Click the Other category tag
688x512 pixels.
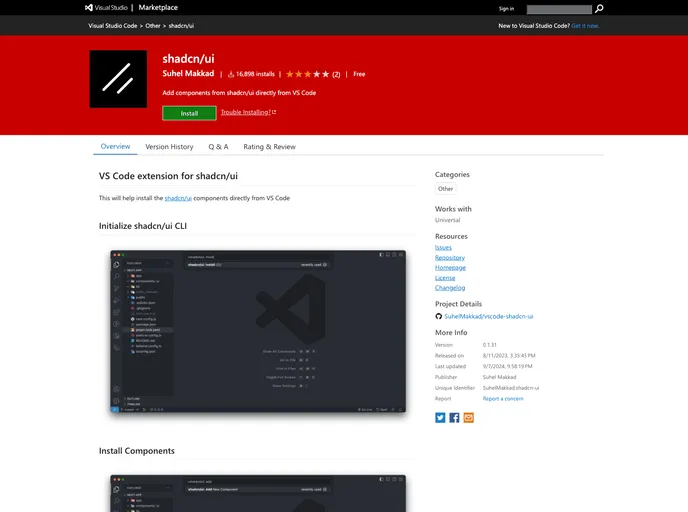(x=445, y=189)
